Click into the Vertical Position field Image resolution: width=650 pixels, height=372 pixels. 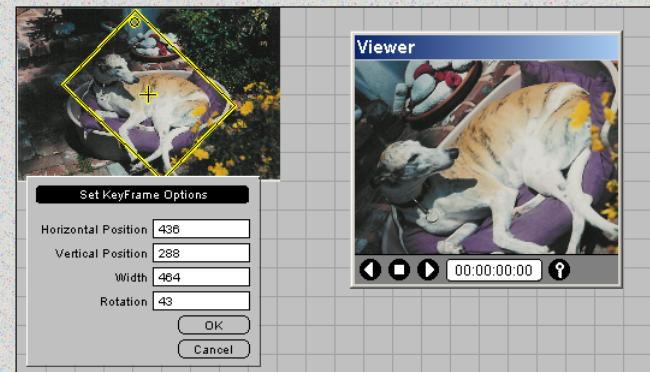click(201, 253)
